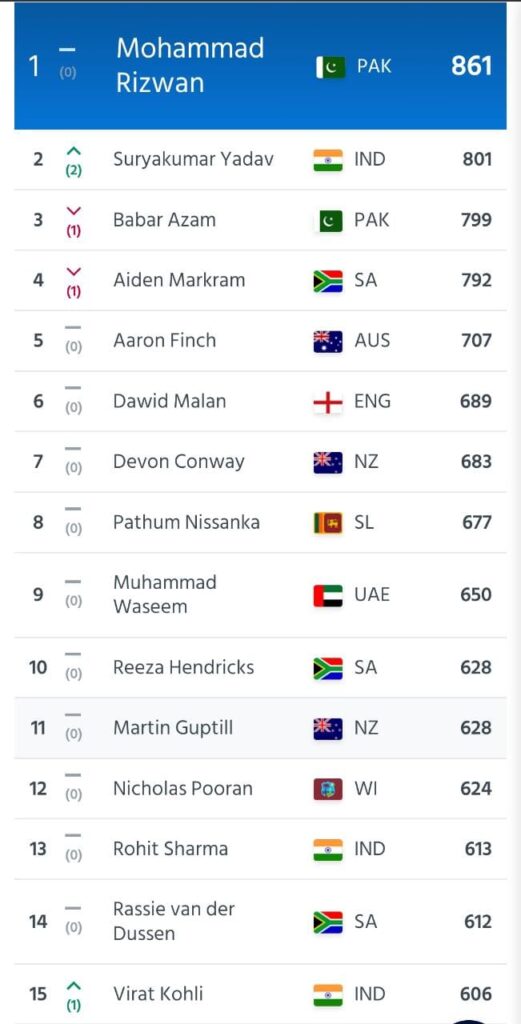Open Mohammad Rizwan's player profile

pyautogui.click(x=190, y=66)
